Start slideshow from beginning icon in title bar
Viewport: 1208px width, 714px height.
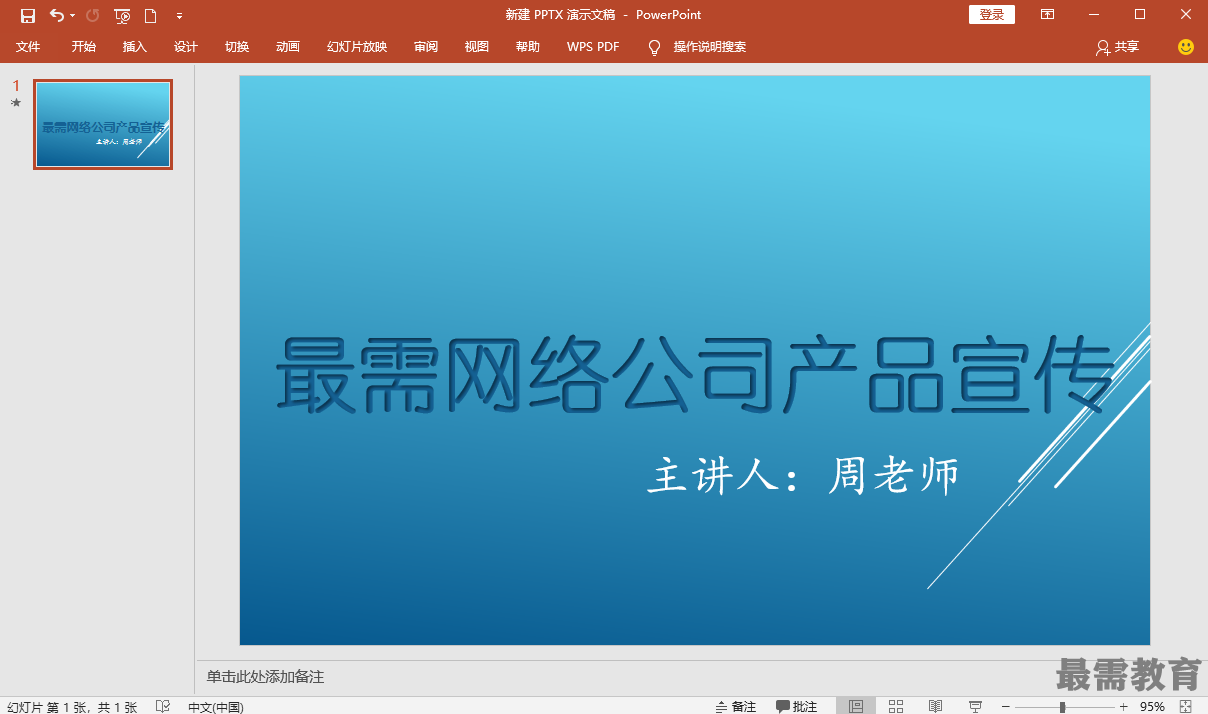coord(122,15)
